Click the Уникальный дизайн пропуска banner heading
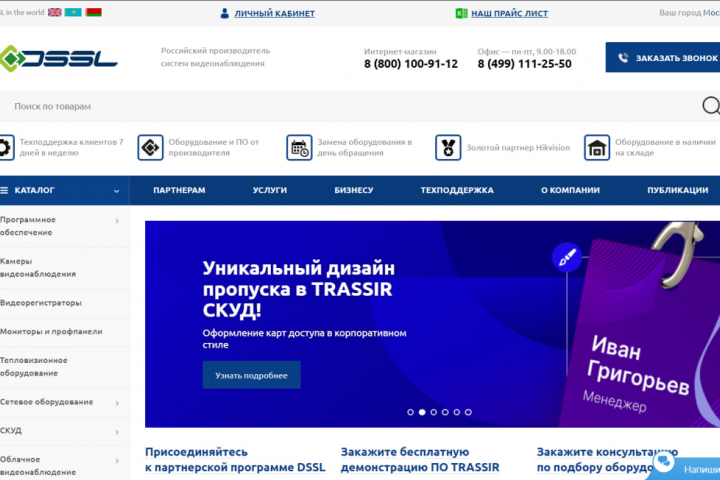The width and height of the screenshot is (720, 480). point(298,289)
